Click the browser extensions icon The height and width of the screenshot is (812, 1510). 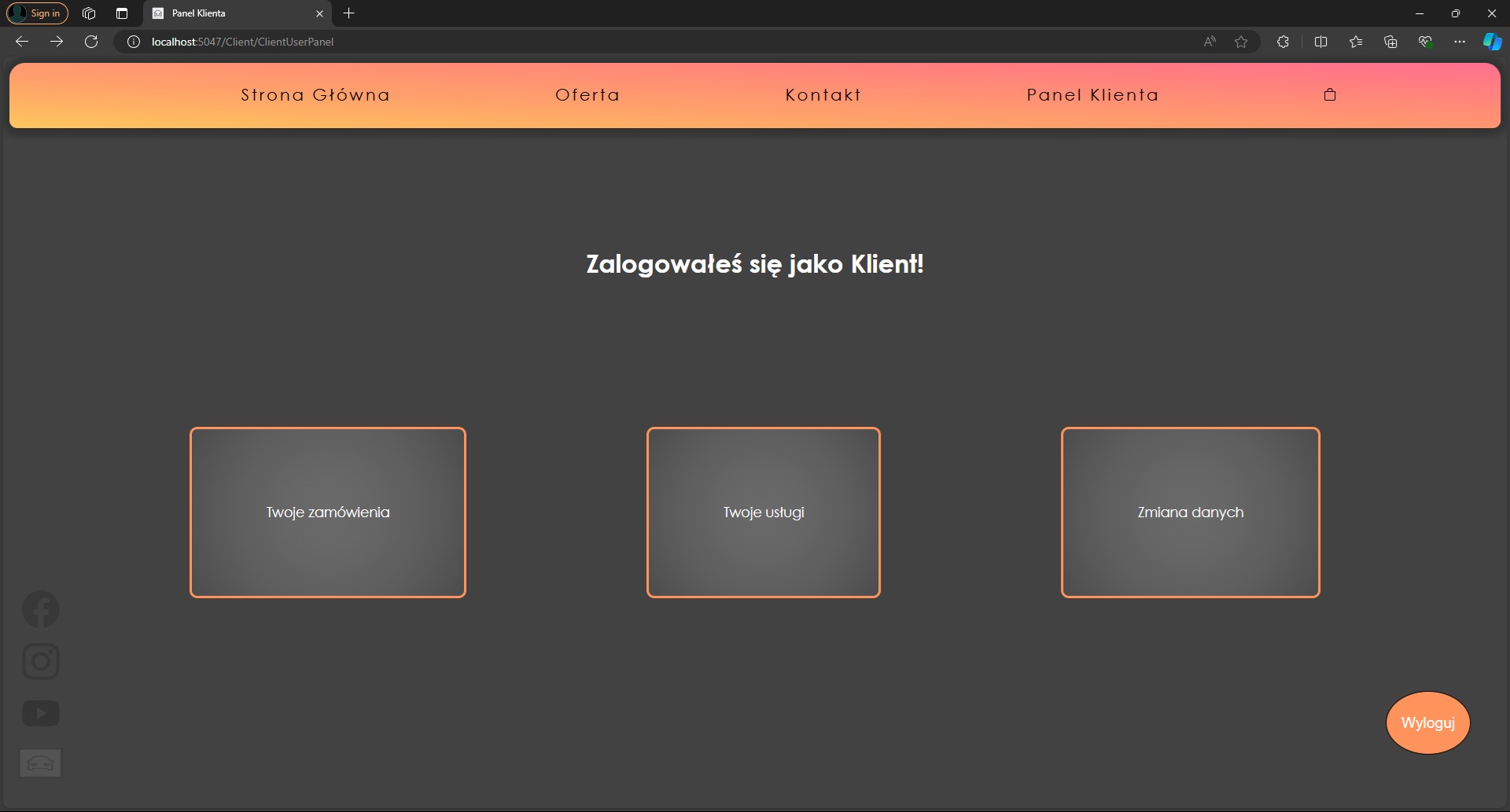point(1283,42)
